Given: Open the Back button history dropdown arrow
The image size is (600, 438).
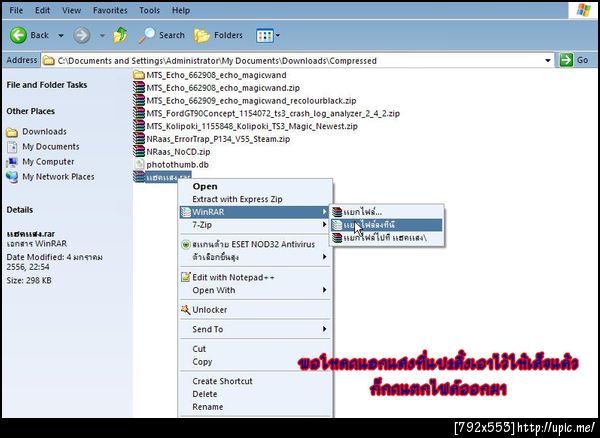Looking at the screenshot, I should [61, 36].
